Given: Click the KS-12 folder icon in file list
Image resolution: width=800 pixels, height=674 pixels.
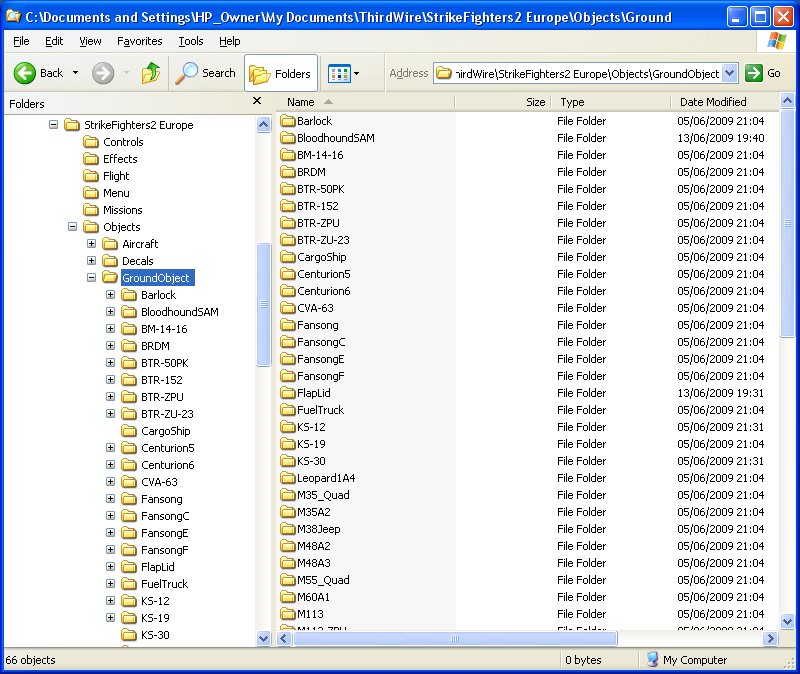Looking at the screenshot, I should (288, 427).
